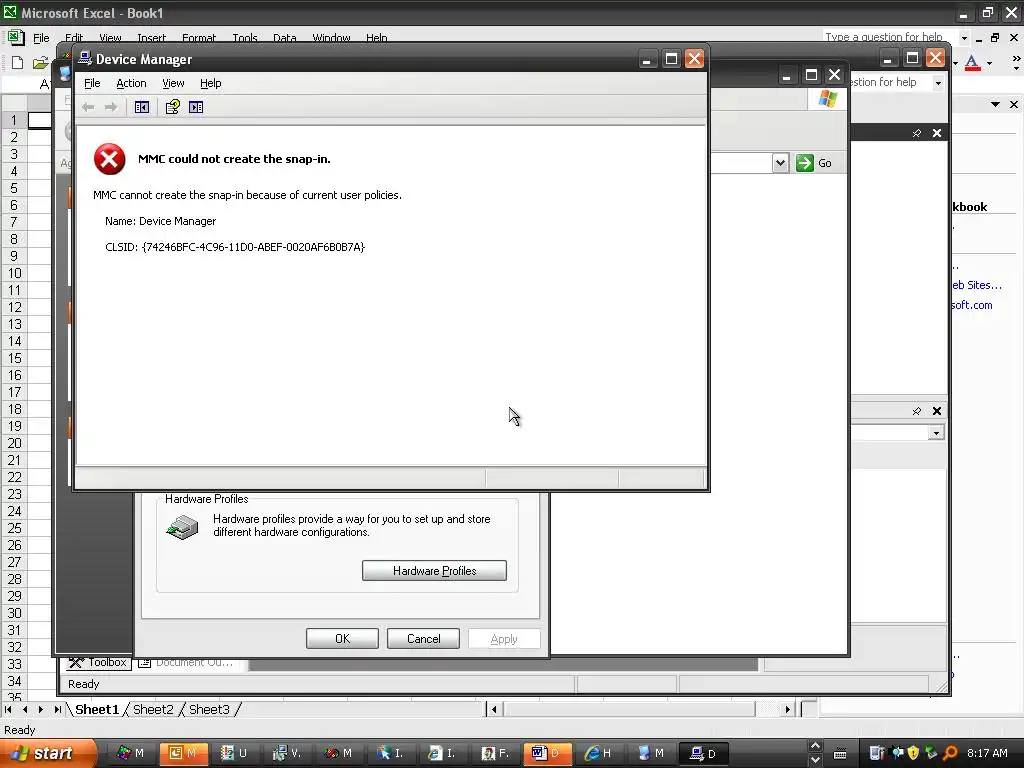Close the lower pane with its X
Screen dimensions: 1024x768
click(x=937, y=411)
